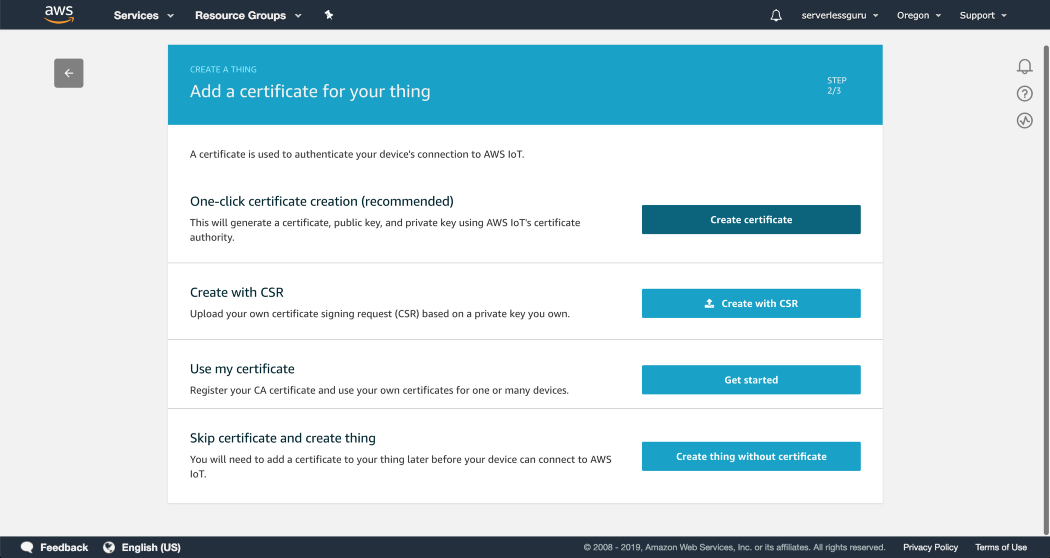1050x558 pixels.
Task: Open the Support dropdown menu
Action: pos(983,15)
